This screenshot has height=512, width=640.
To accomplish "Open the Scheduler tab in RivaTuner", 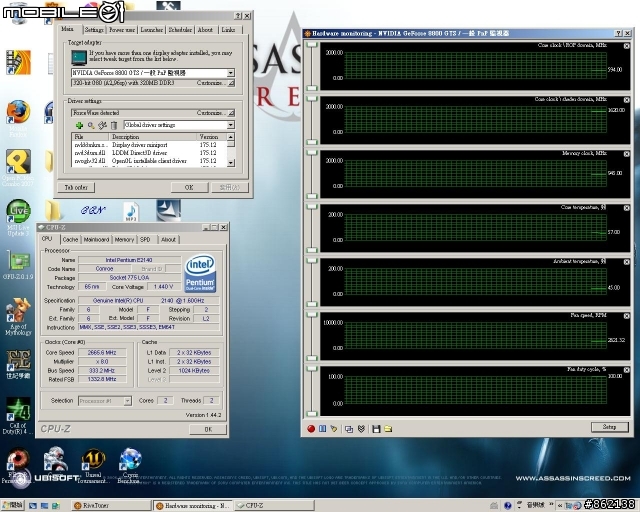I will pyautogui.click(x=180, y=30).
